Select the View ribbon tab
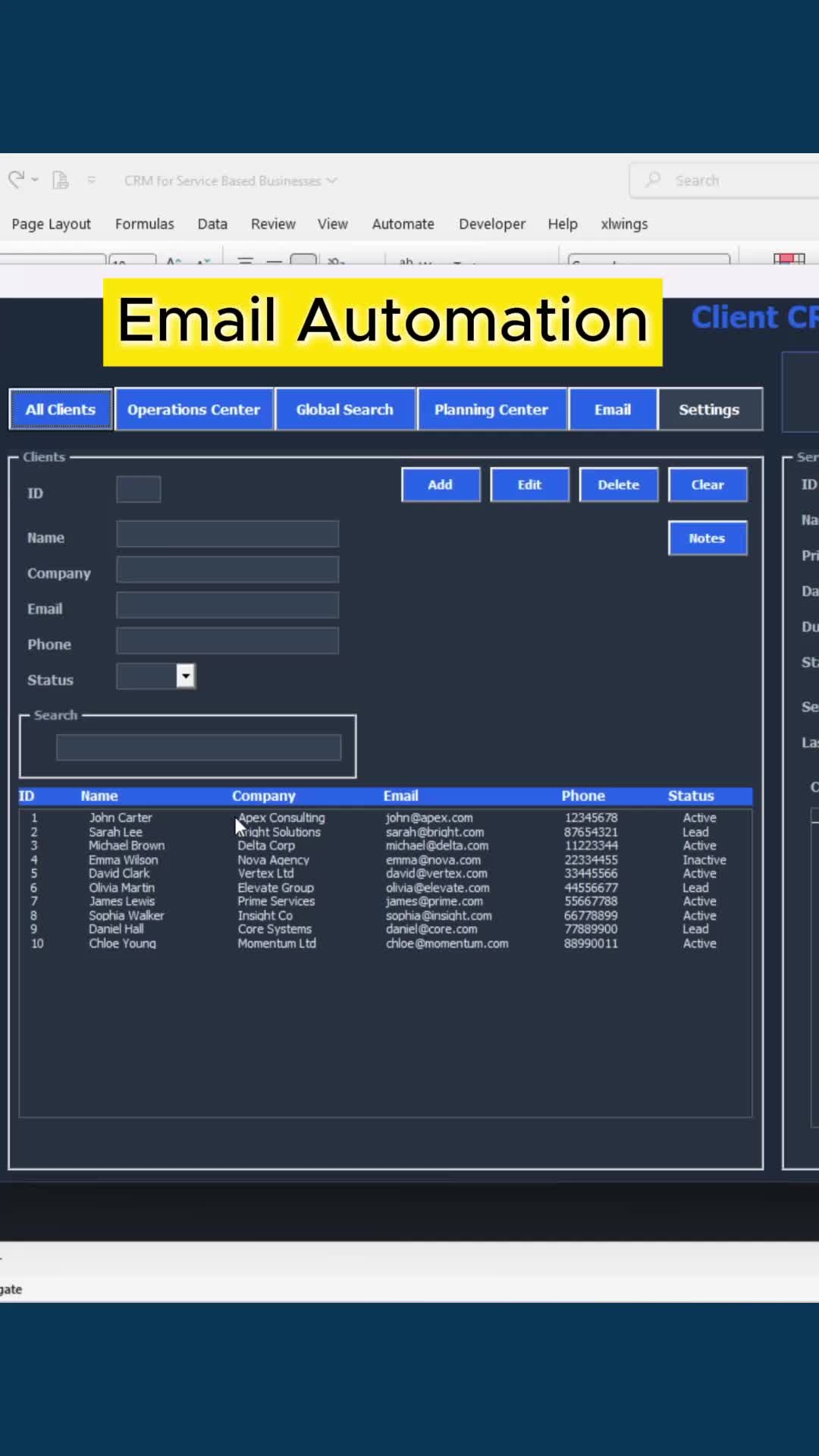The height and width of the screenshot is (1456, 819). point(332,224)
